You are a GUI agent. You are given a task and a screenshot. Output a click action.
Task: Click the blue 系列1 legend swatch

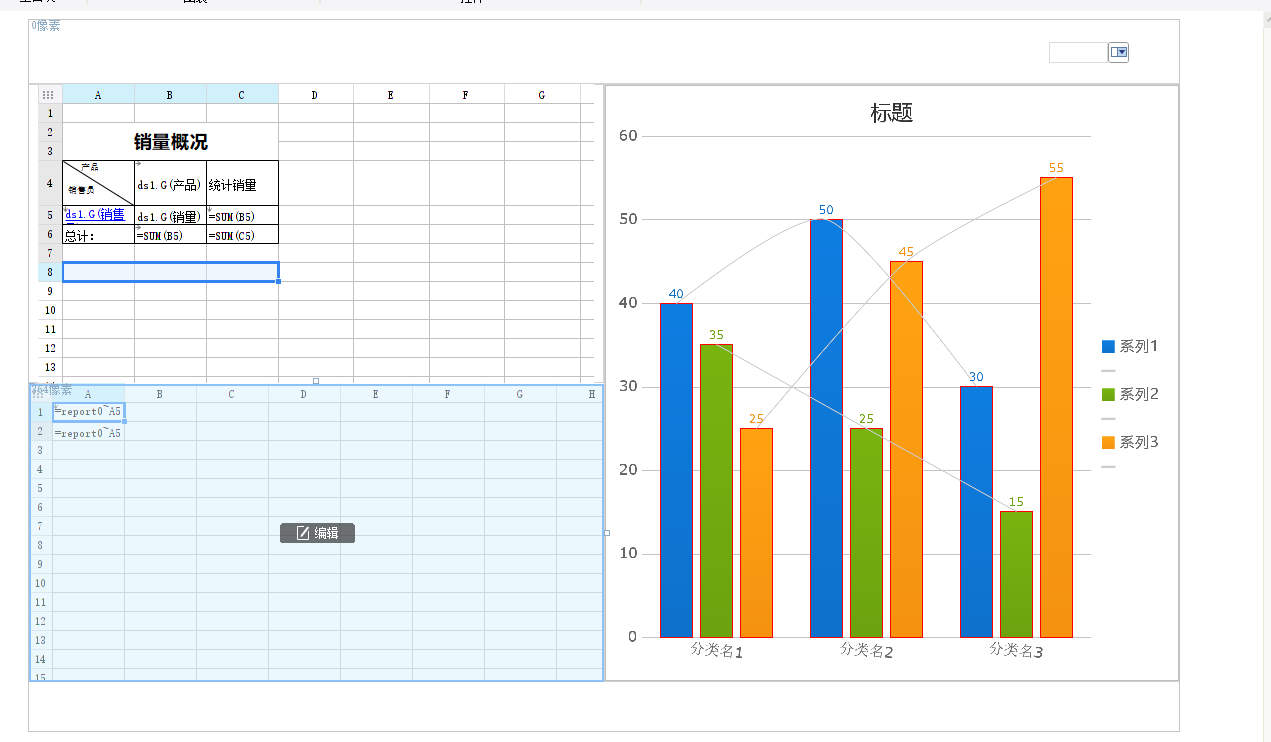(x=1108, y=347)
